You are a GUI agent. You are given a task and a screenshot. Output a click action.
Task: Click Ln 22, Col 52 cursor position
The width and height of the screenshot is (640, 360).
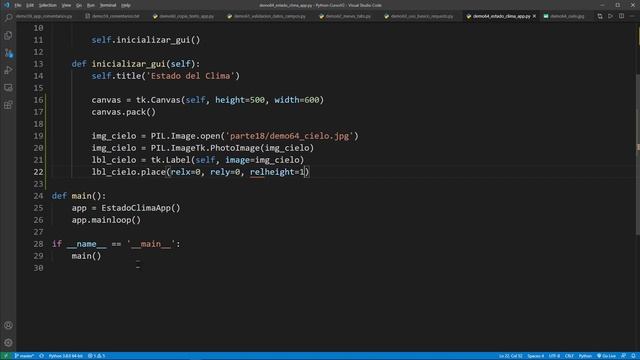pyautogui.click(x=510, y=356)
